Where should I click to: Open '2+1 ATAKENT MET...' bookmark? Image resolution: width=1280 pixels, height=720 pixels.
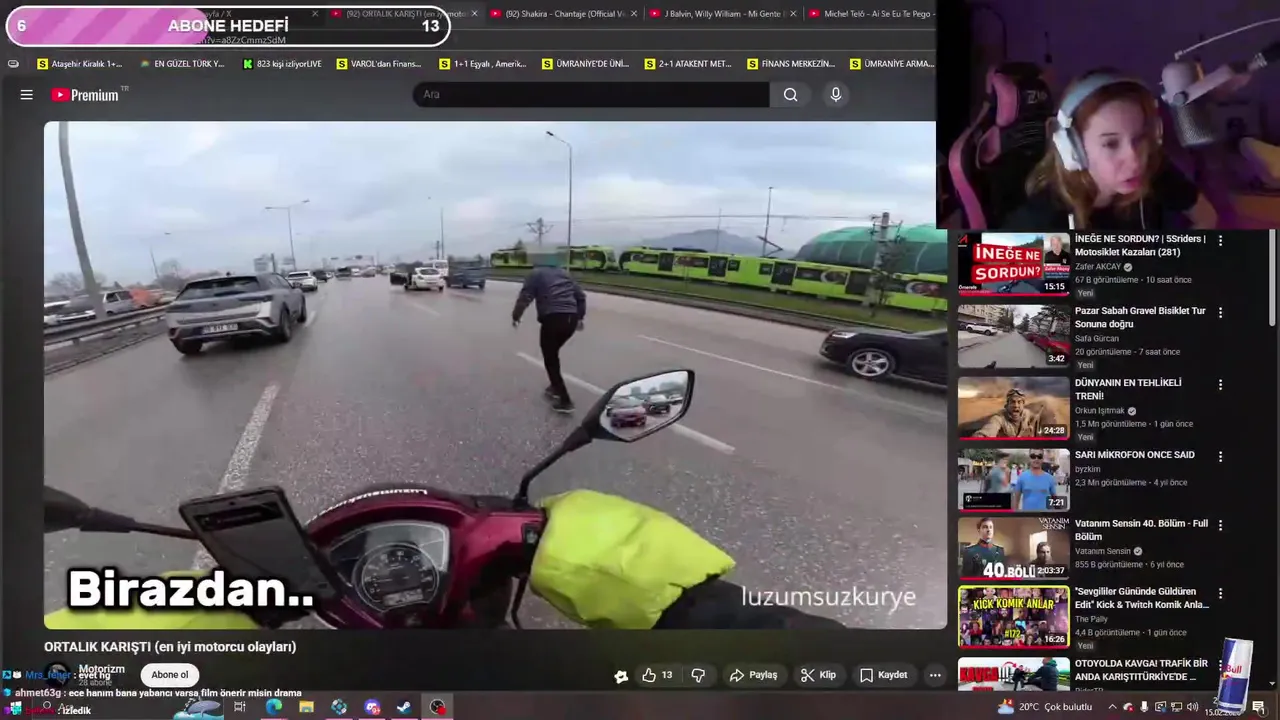point(687,64)
